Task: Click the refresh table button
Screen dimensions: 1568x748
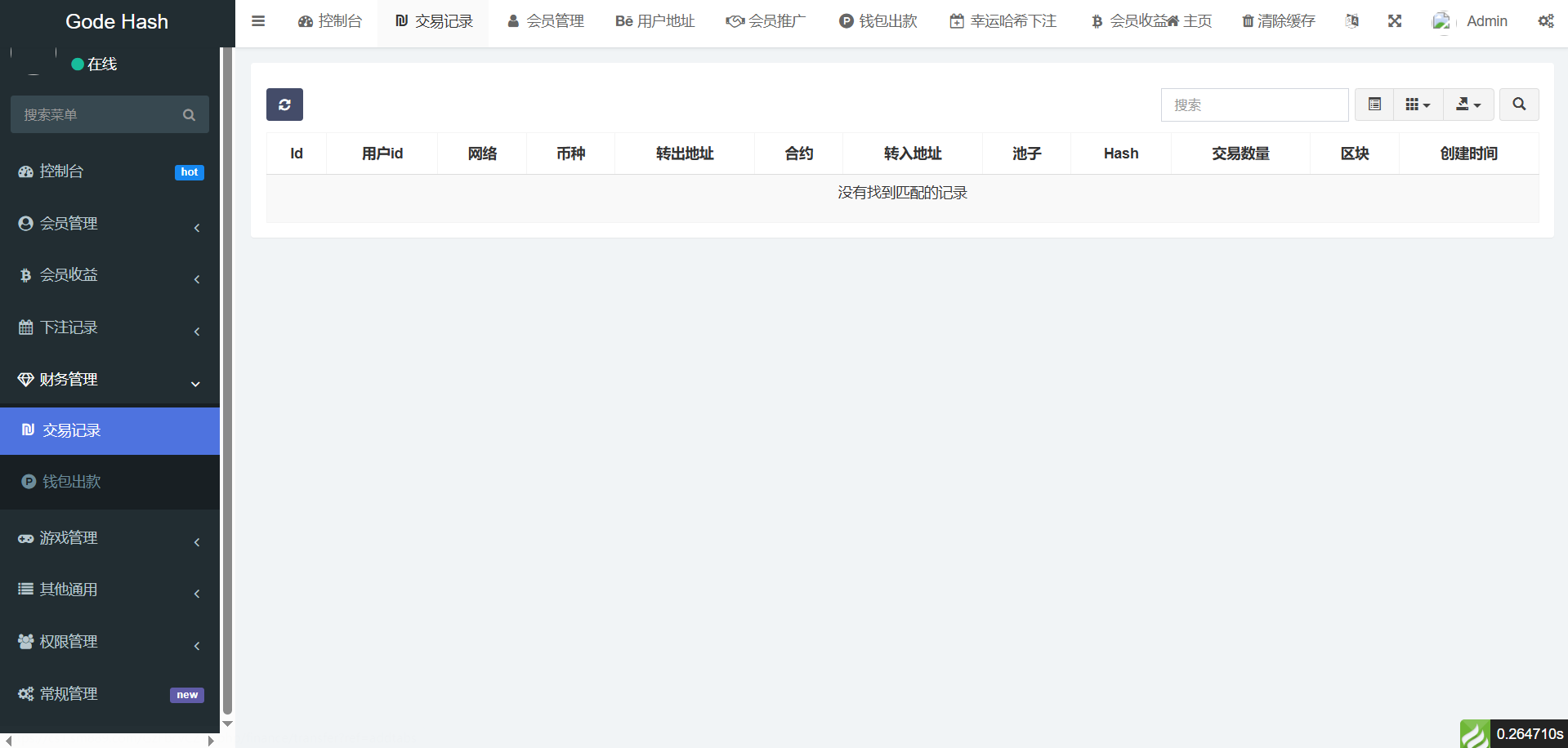Action: (284, 105)
